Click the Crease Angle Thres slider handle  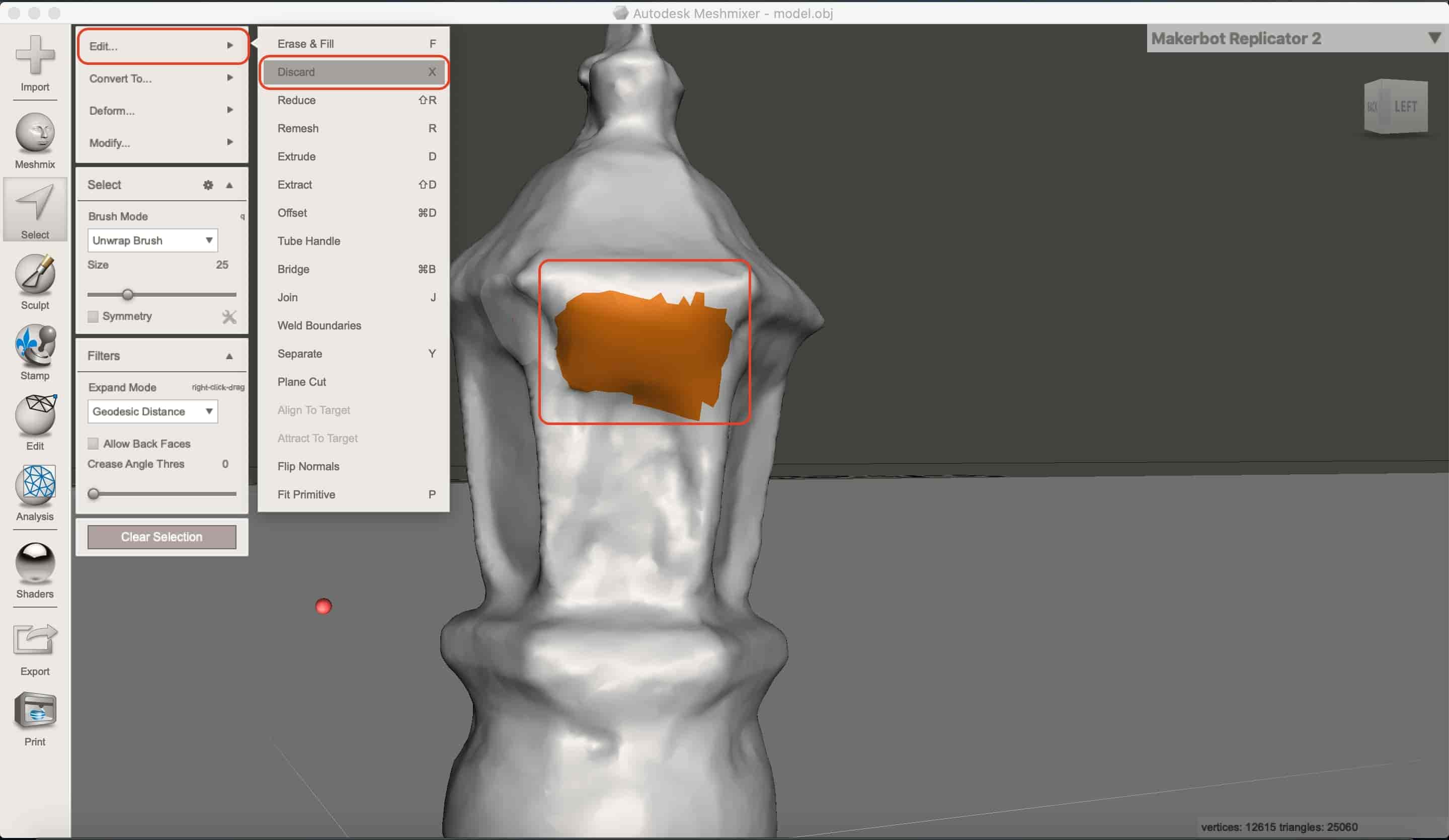click(93, 494)
